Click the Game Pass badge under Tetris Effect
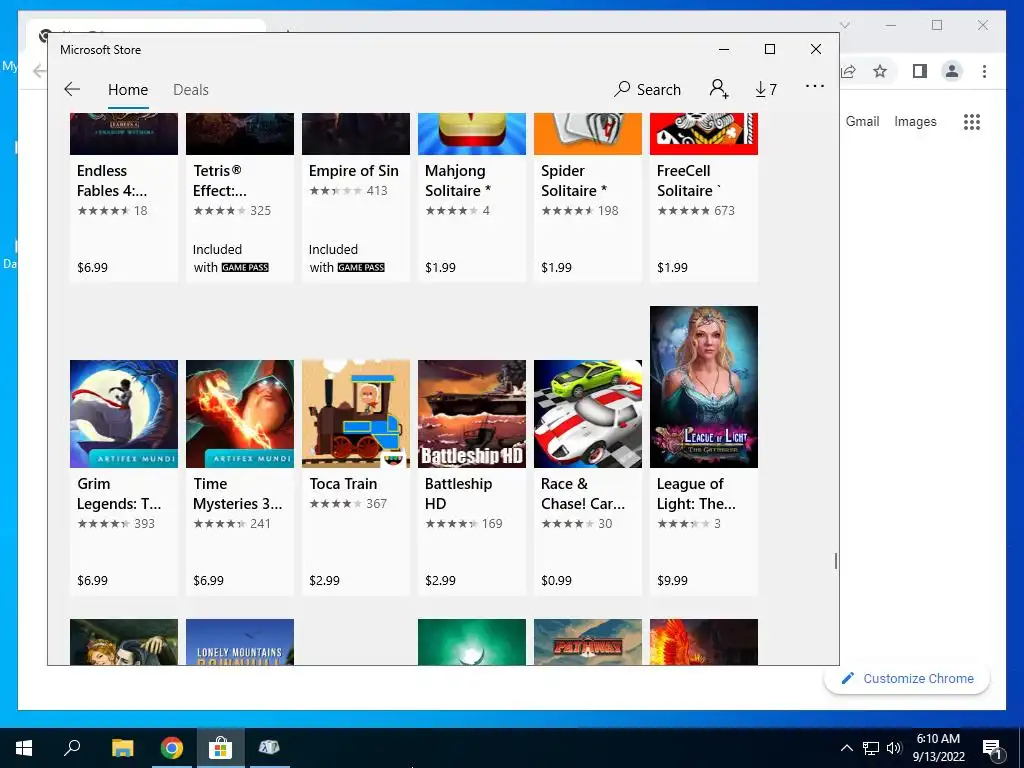The height and width of the screenshot is (768, 1024). click(x=245, y=267)
